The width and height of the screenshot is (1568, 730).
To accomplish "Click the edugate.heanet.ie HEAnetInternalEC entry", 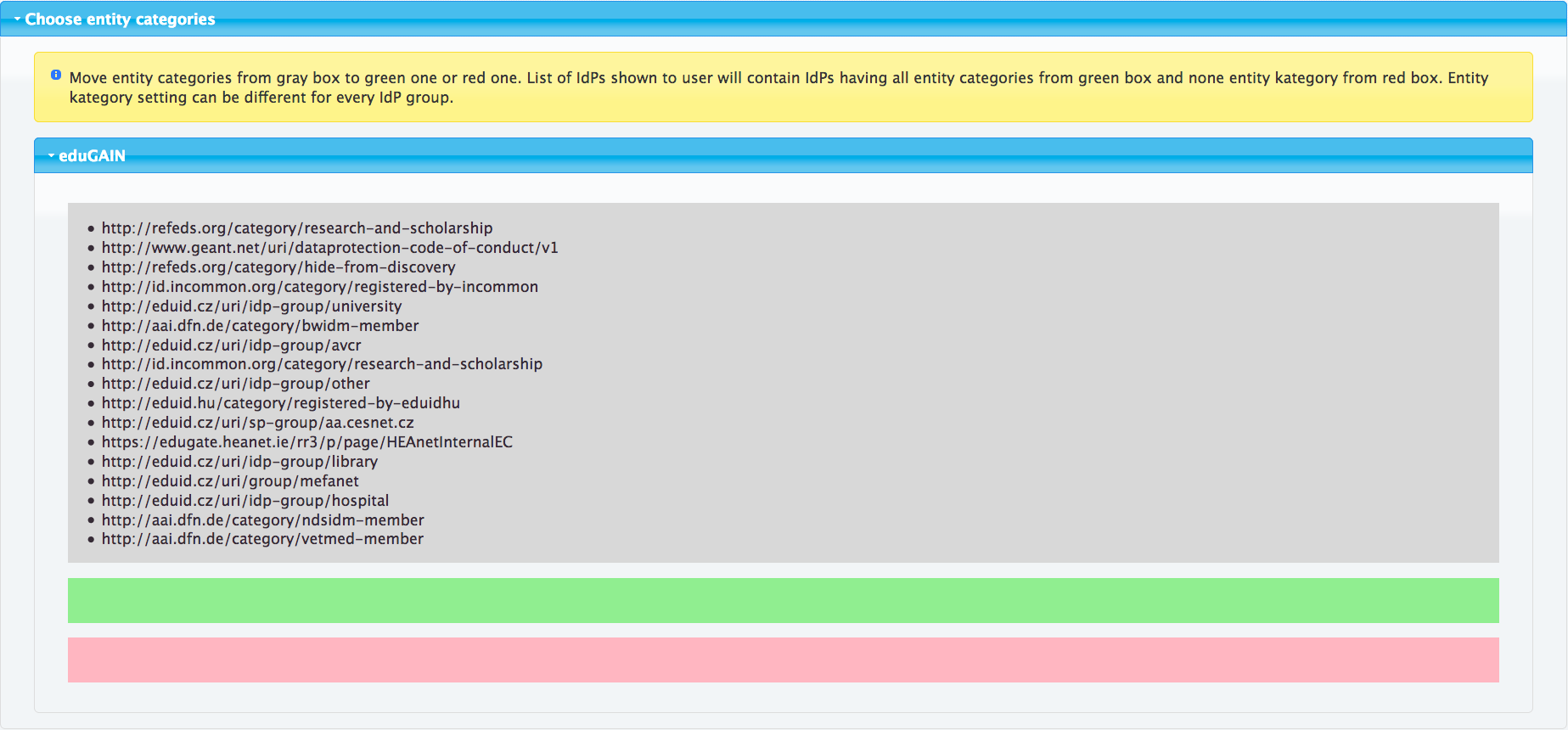I will 306,442.
